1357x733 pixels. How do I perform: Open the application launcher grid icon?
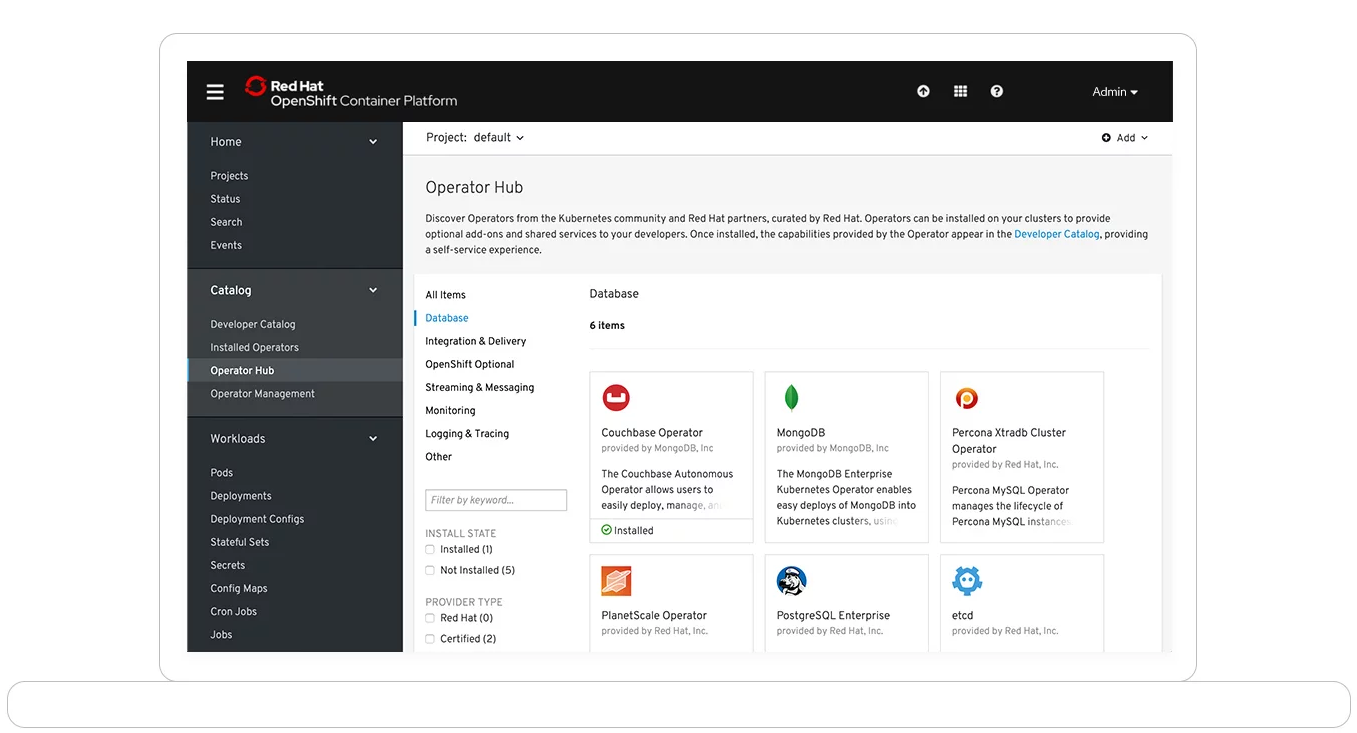pos(960,91)
